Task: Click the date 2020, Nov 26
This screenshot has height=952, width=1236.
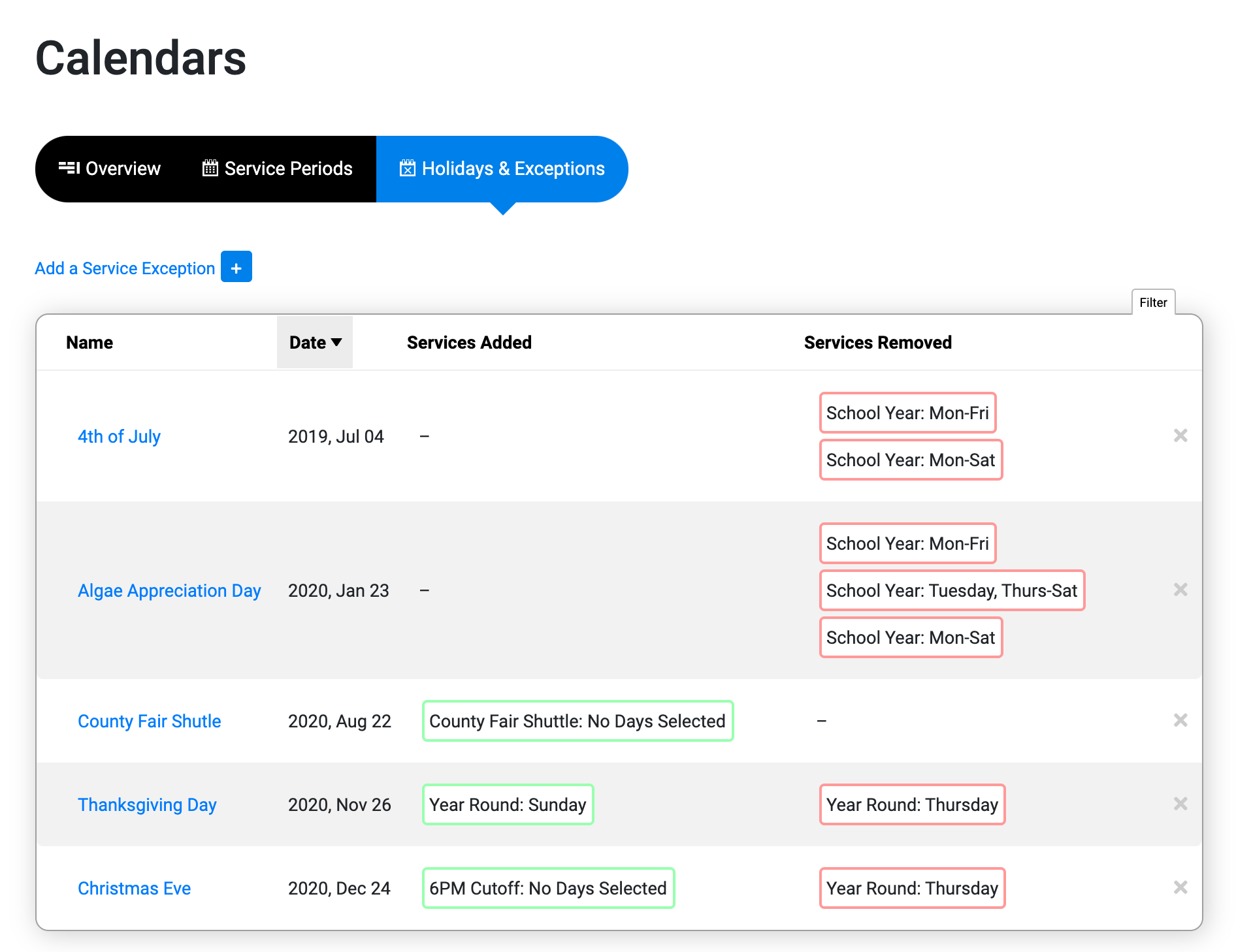Action: point(340,804)
